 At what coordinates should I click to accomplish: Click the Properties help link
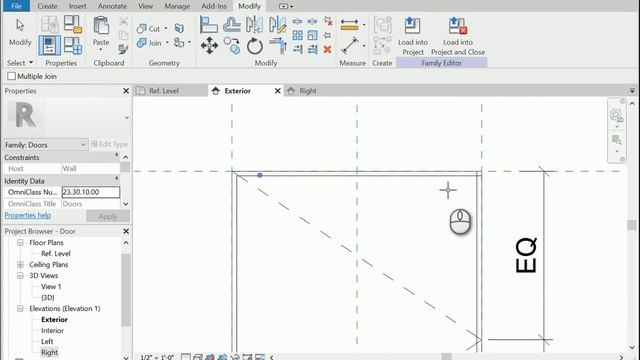tap(28, 215)
